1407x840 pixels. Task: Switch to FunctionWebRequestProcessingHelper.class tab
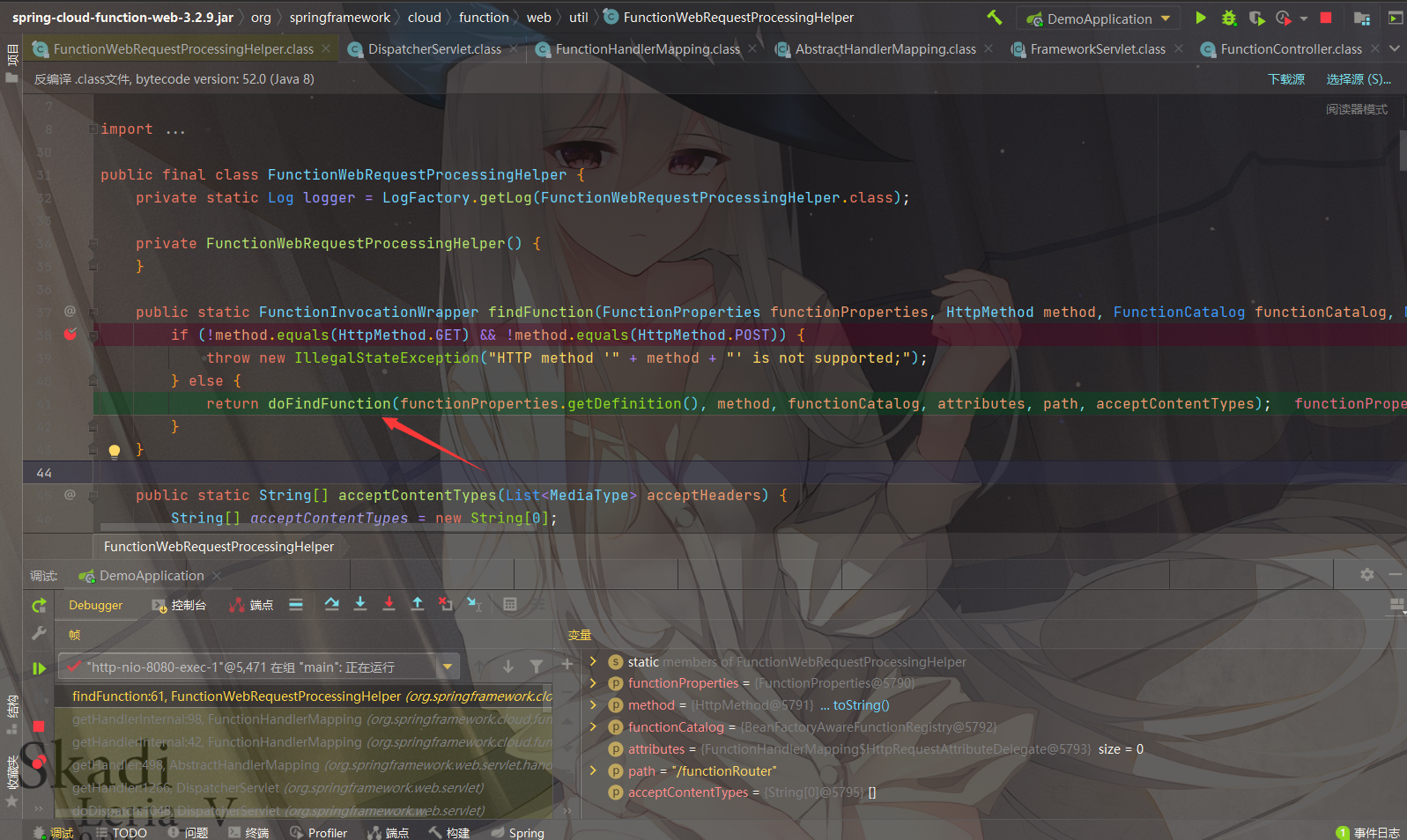coord(182,49)
